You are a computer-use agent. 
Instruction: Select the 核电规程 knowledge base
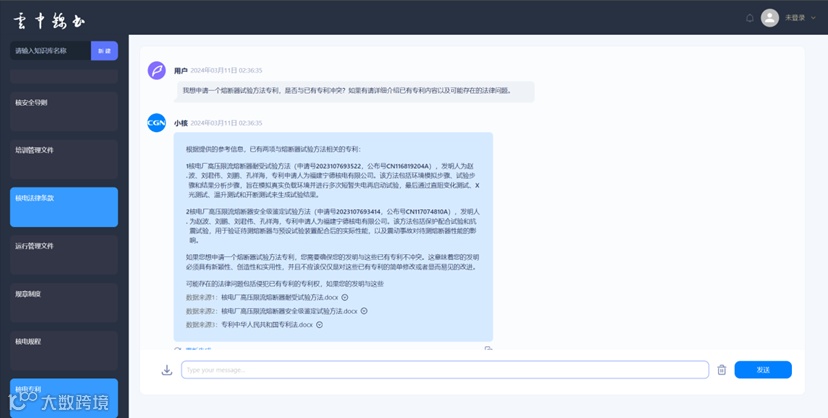(x=64, y=350)
